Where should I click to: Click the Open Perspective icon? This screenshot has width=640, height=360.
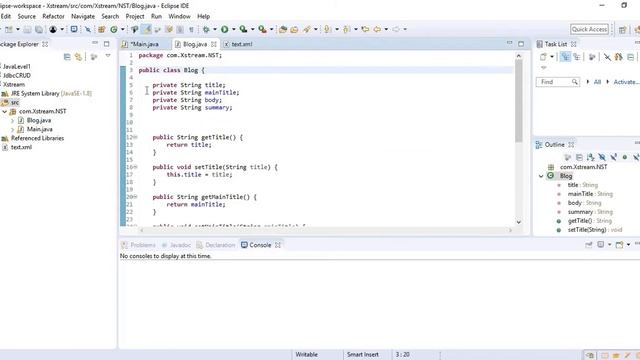[622, 30]
